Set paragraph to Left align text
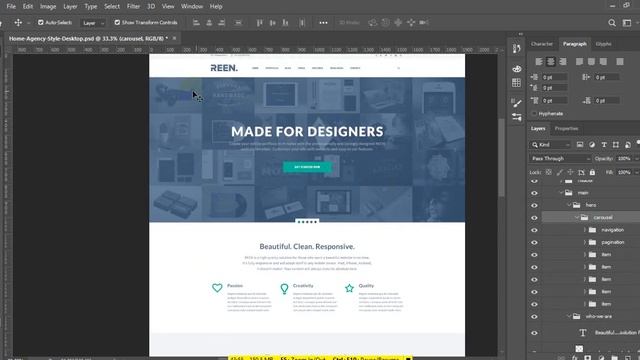 (539, 62)
